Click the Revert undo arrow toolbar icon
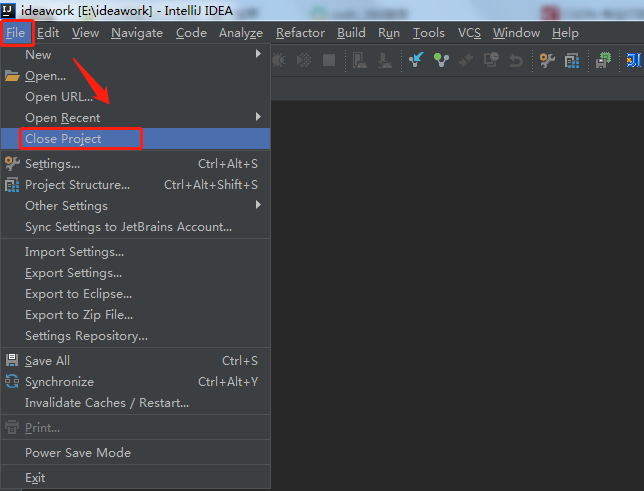This screenshot has height=491, width=644. pos(516,60)
